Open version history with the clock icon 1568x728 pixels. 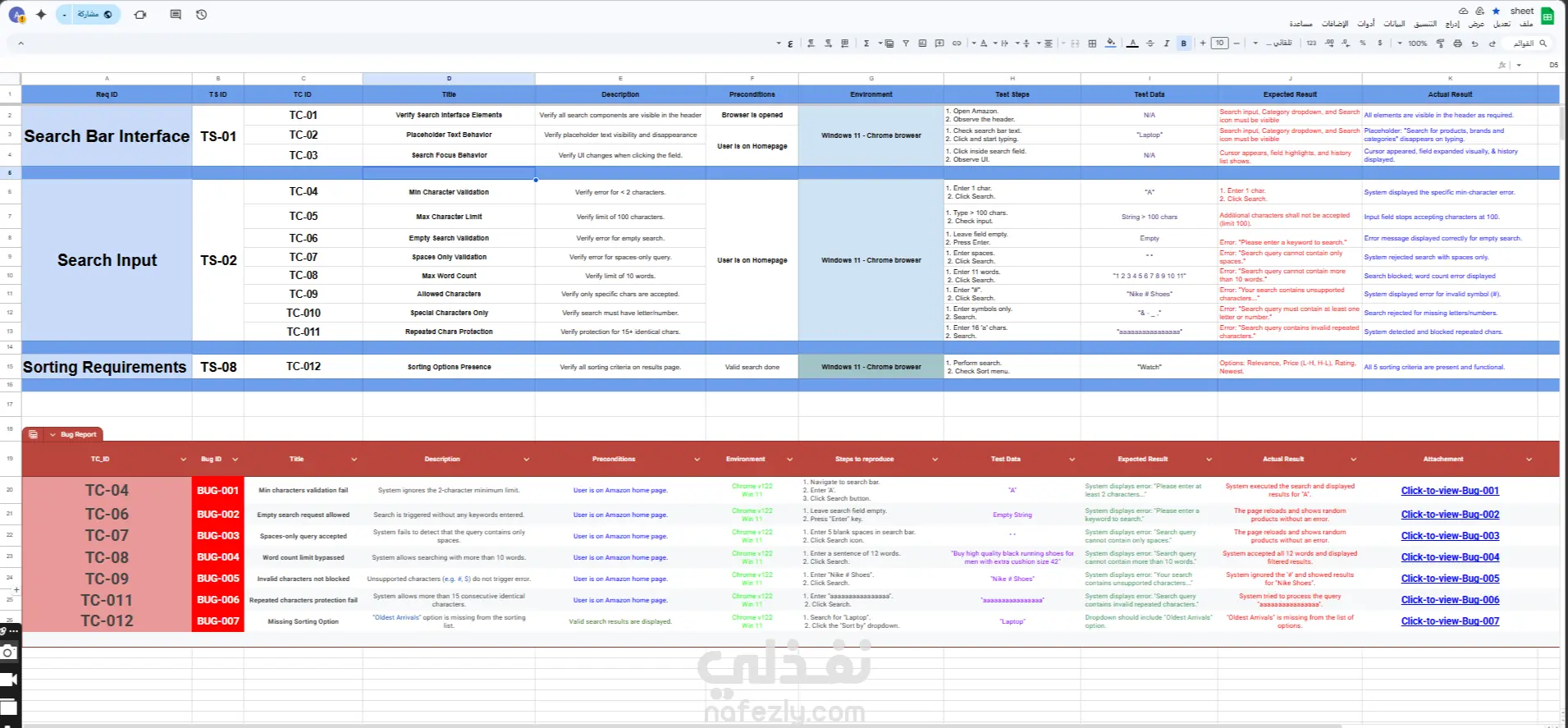pos(202,15)
